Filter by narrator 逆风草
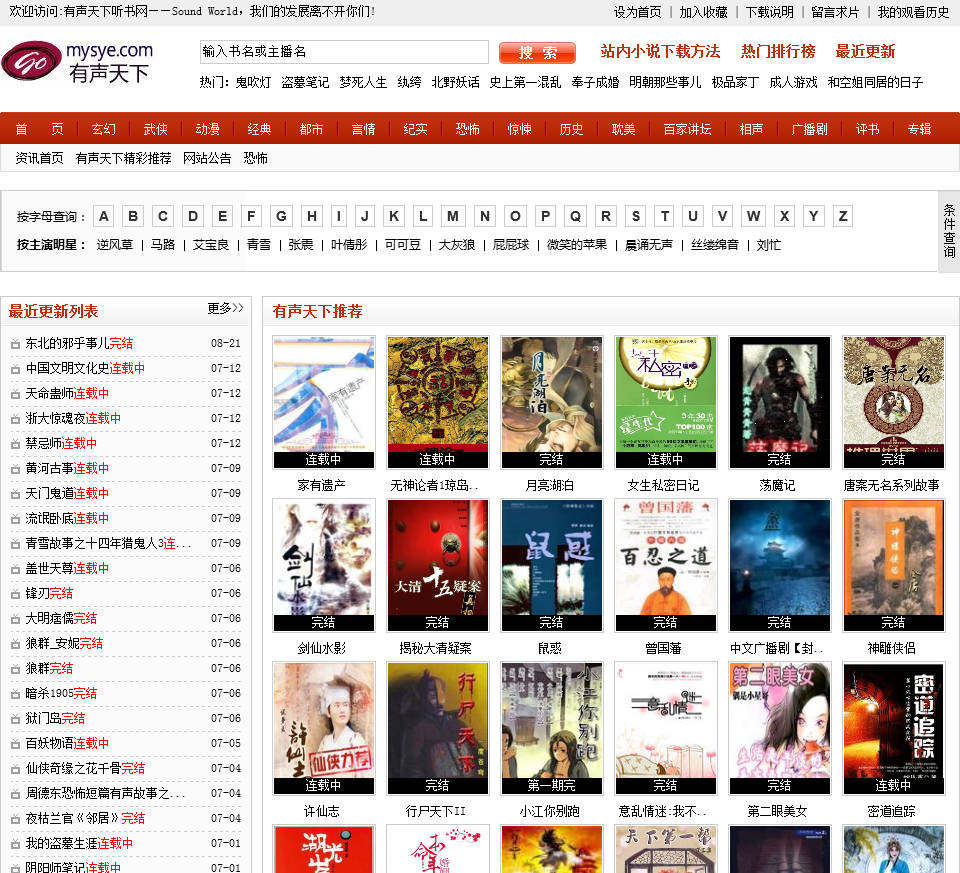This screenshot has height=873, width=960. click(114, 245)
